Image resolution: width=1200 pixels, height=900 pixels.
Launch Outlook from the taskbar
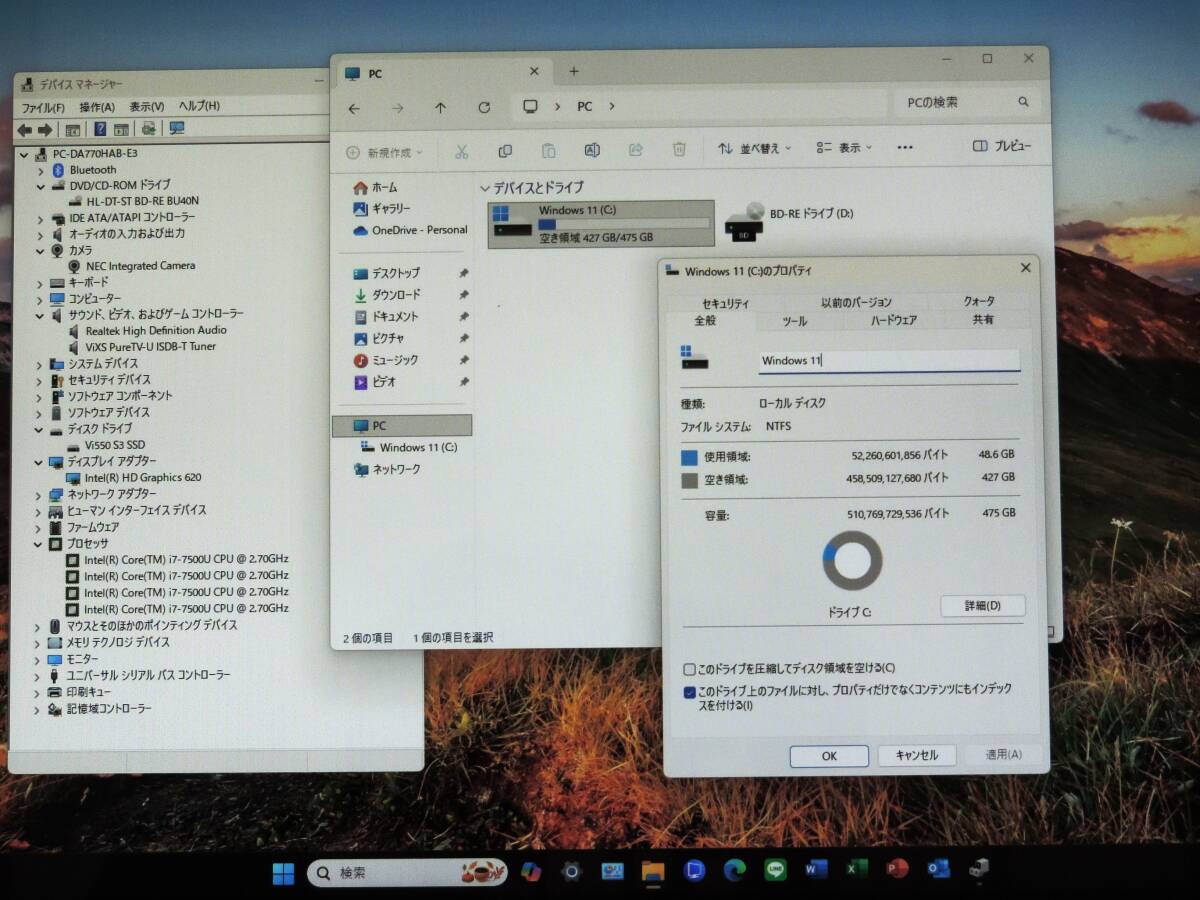[938, 868]
